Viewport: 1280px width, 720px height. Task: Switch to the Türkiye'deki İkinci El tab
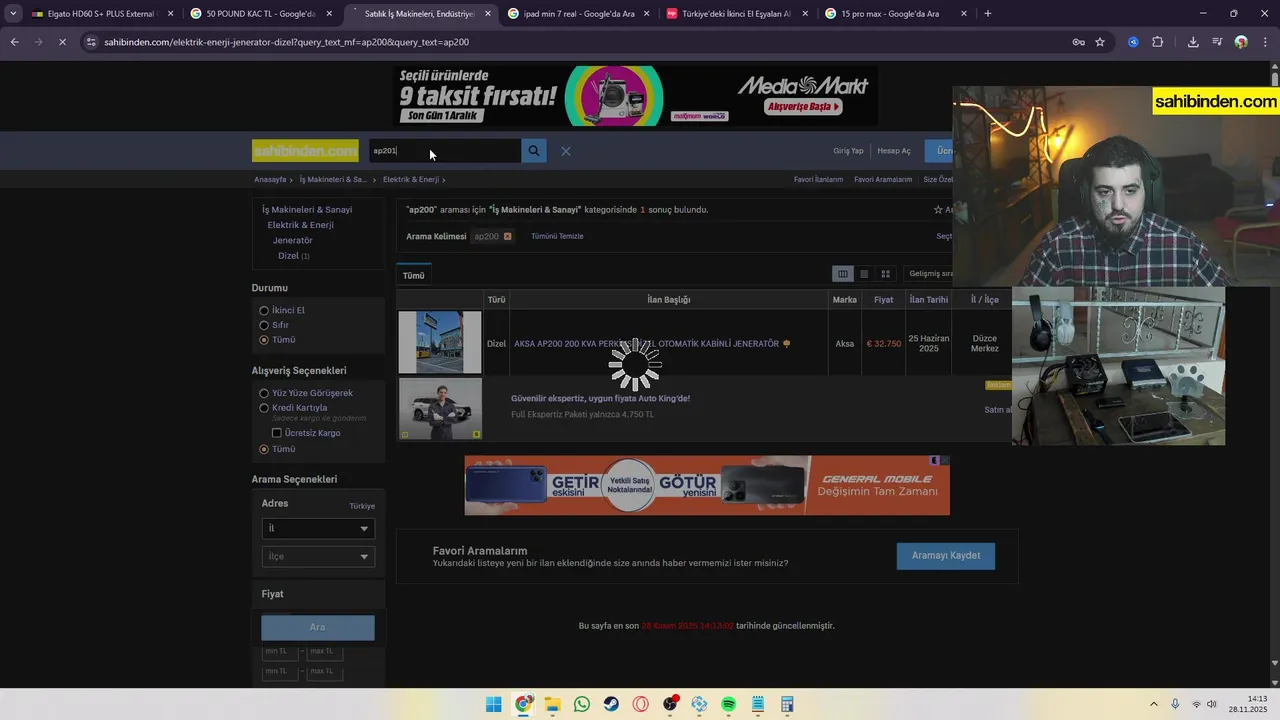[737, 14]
